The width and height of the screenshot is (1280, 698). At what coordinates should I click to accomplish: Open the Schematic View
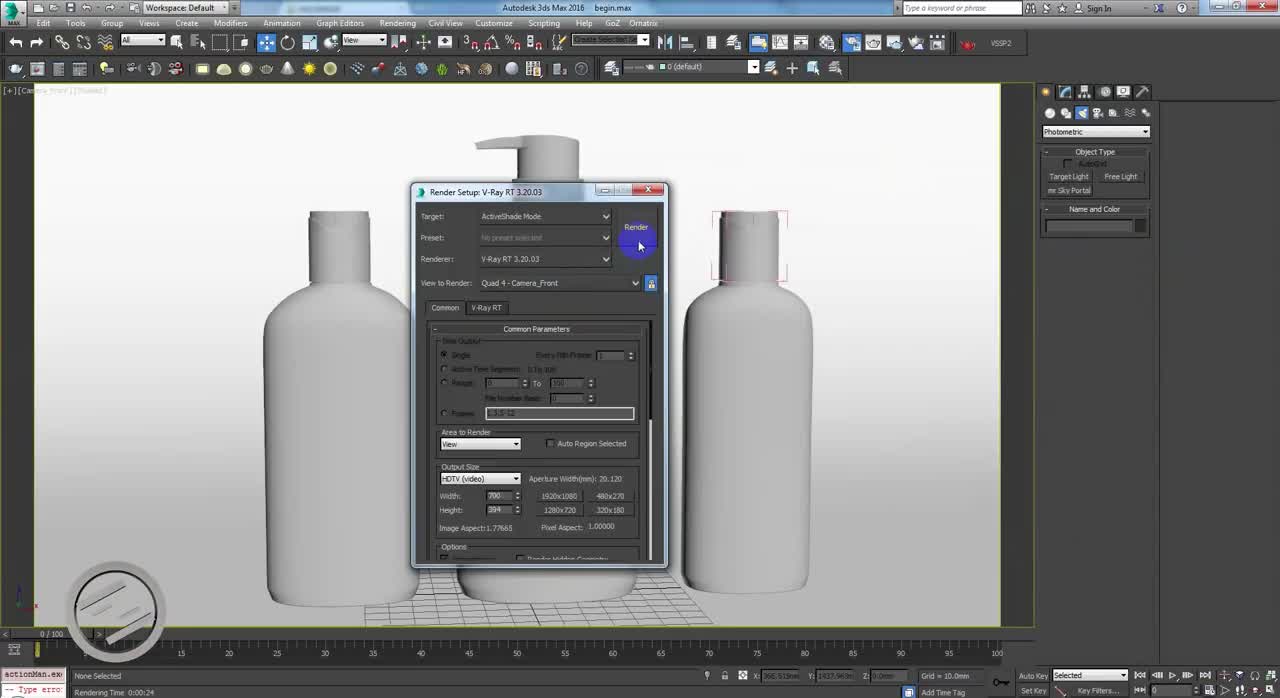[802, 43]
